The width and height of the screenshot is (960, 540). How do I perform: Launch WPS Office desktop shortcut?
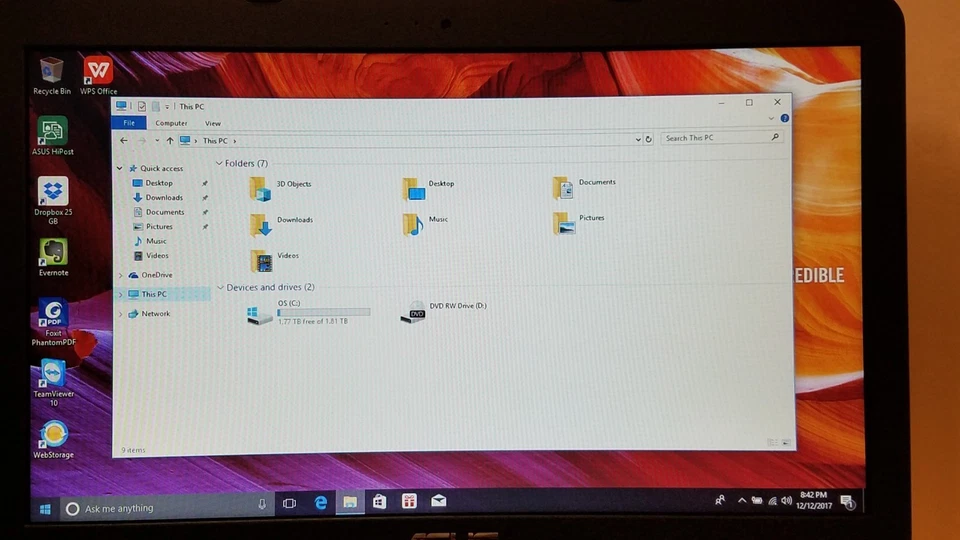pyautogui.click(x=98, y=75)
